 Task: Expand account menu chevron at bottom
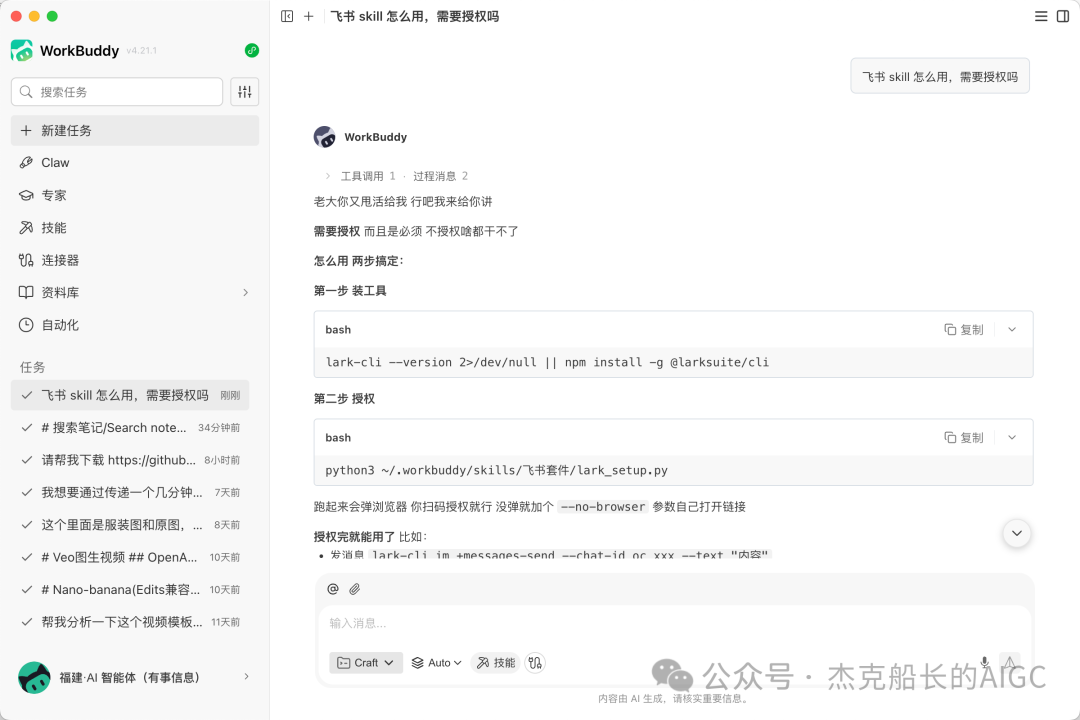(246, 677)
